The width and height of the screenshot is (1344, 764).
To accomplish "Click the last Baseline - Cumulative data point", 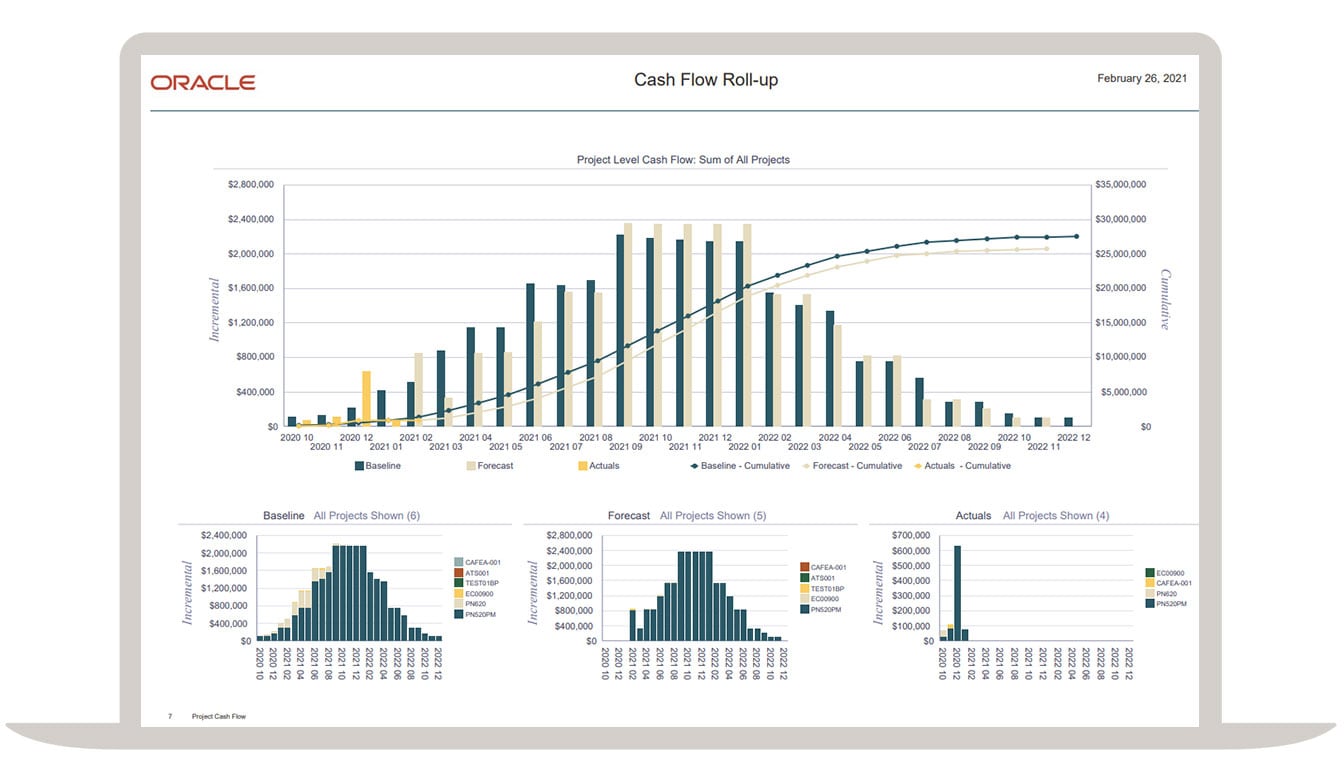I will tap(1077, 236).
